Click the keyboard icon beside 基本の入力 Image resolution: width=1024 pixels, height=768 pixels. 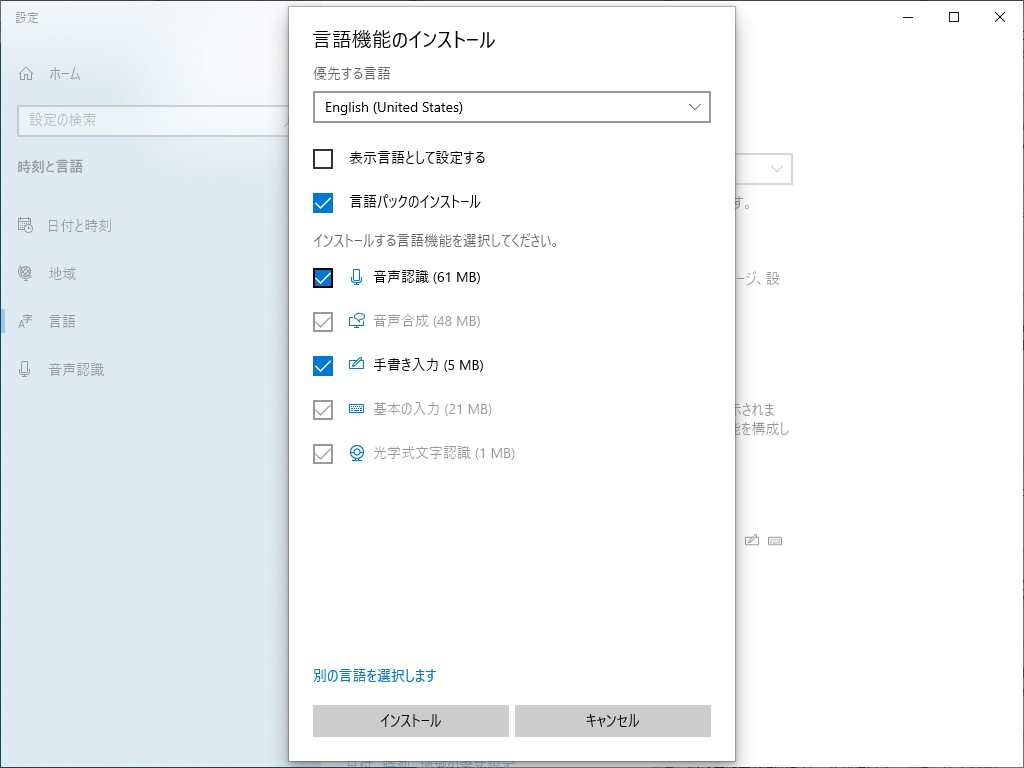click(356, 409)
